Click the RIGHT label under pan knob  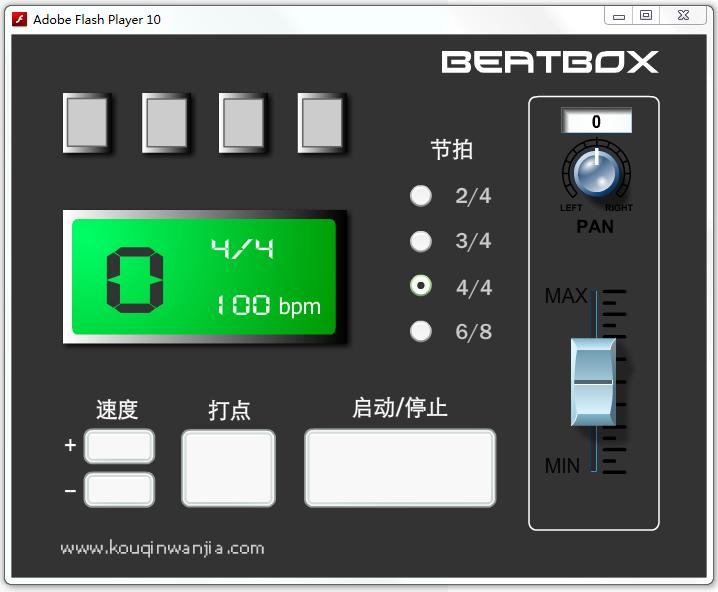tap(619, 208)
